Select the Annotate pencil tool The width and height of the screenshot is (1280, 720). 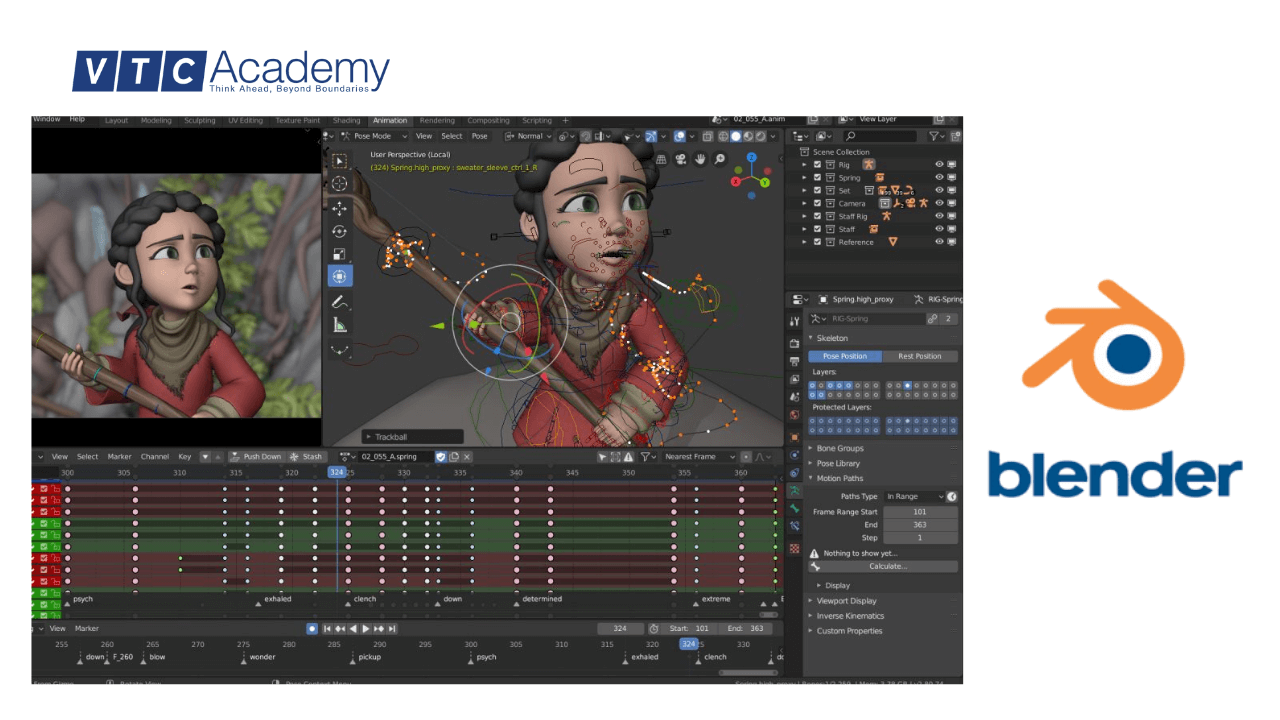point(340,301)
